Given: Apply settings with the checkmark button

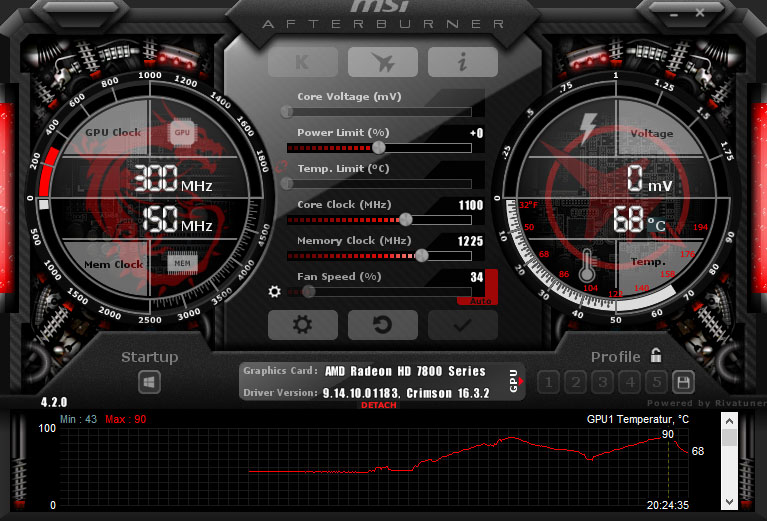Looking at the screenshot, I should 463,325.
